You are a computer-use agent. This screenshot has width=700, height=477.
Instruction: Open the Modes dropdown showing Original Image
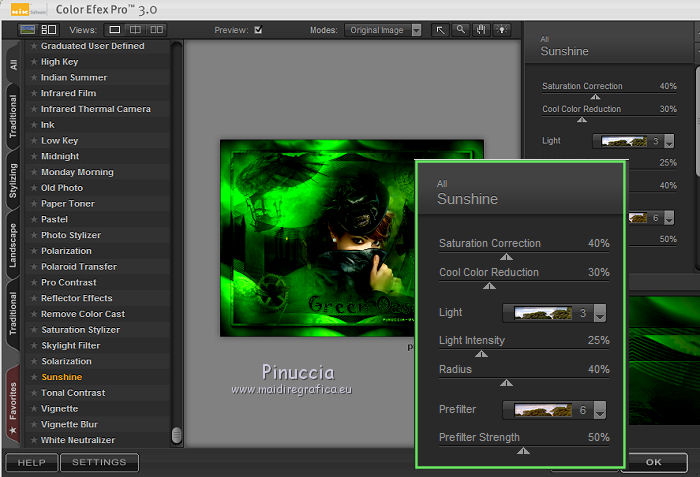click(383, 30)
